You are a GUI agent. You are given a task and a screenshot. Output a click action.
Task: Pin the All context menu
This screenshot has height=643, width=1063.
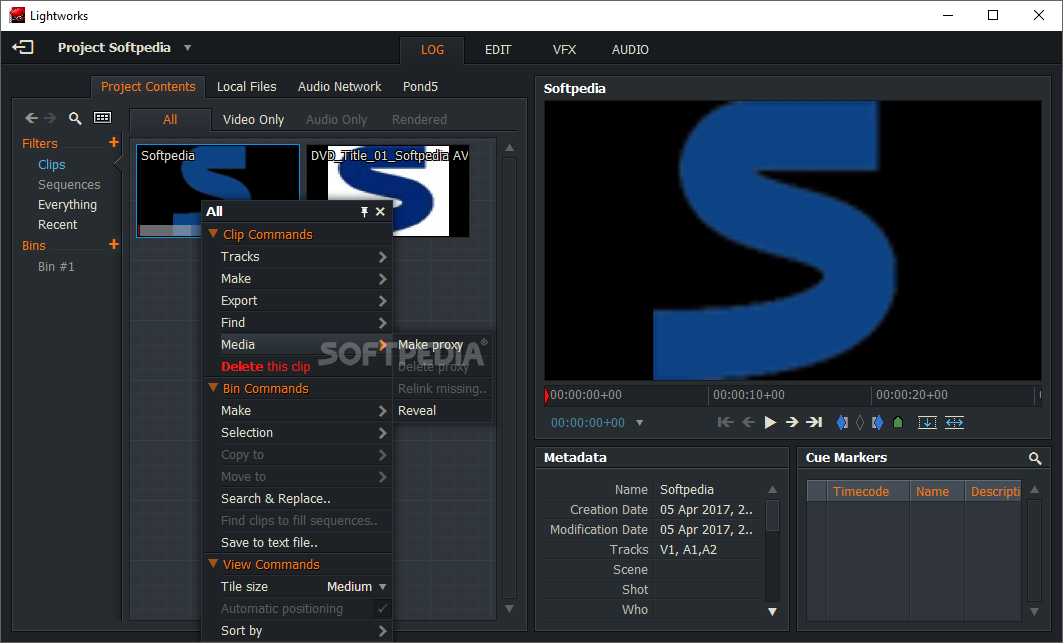(364, 212)
